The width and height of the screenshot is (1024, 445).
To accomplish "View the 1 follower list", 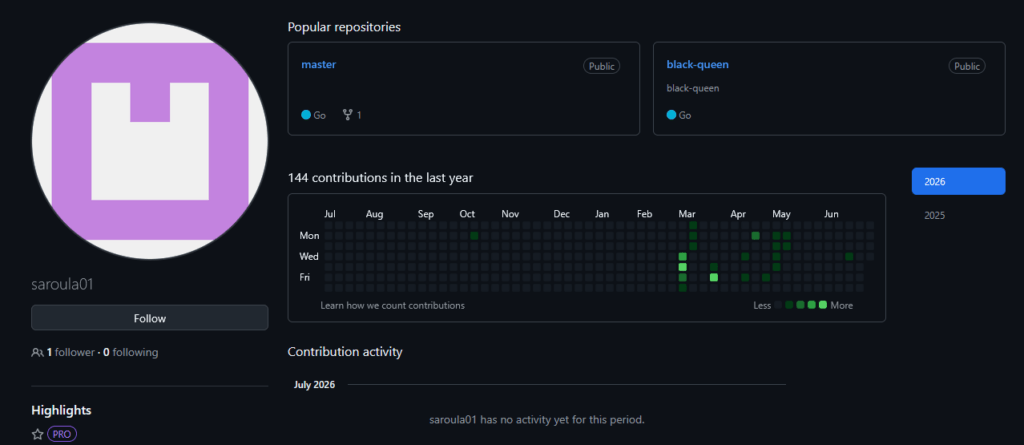I will pos(71,352).
